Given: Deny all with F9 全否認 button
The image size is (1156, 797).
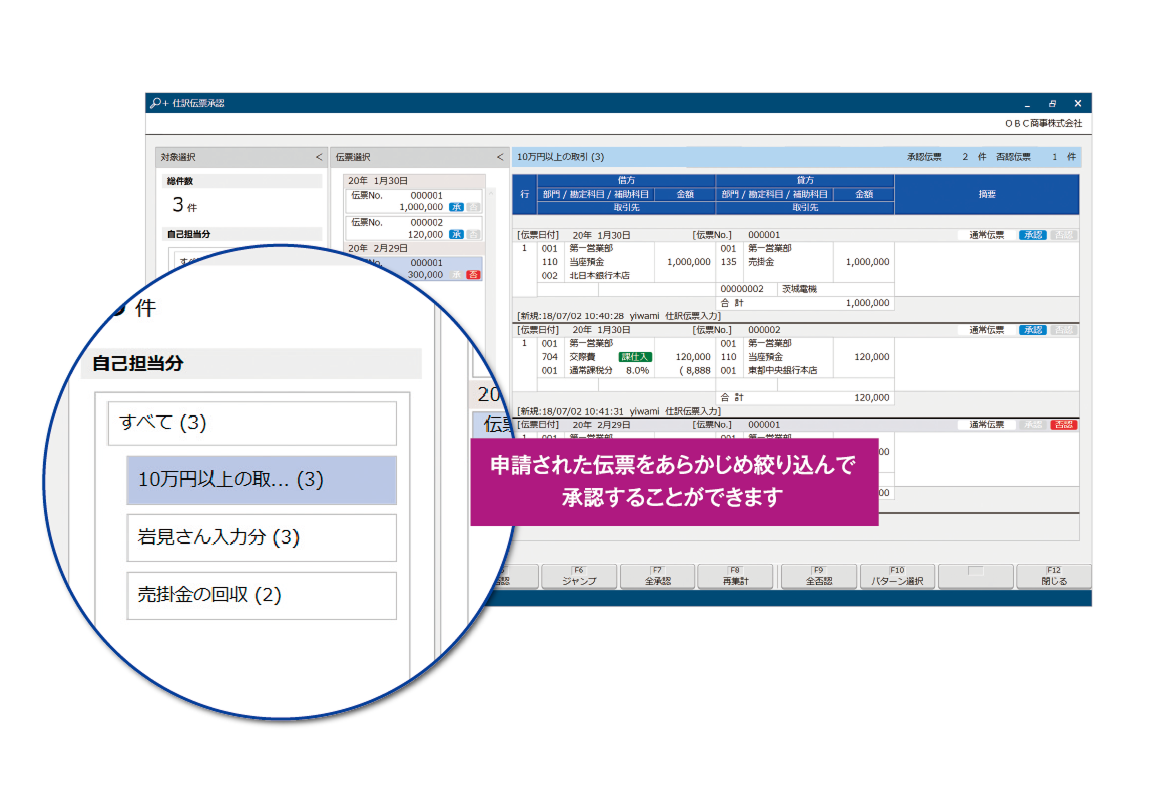Looking at the screenshot, I should coord(818,577).
